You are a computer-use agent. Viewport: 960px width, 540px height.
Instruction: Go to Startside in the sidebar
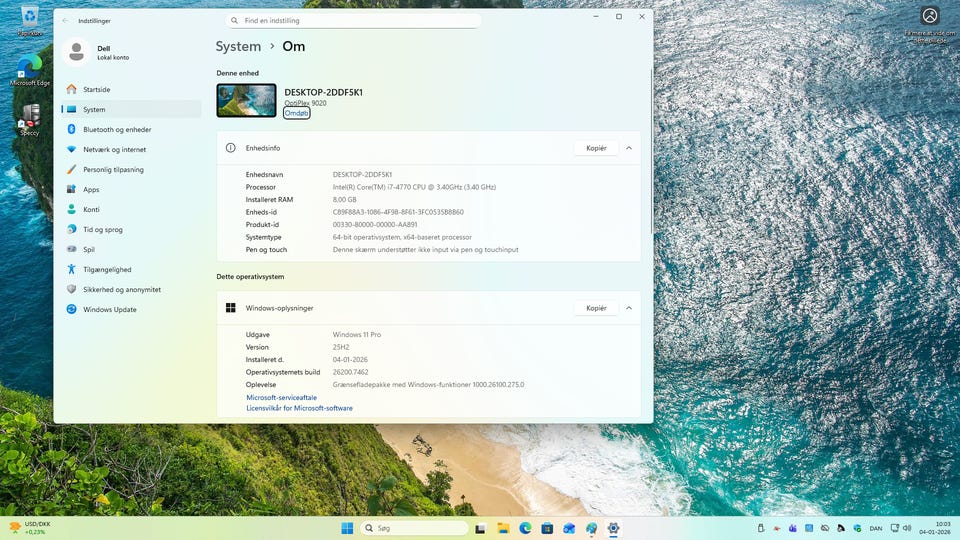pyautogui.click(x=96, y=90)
